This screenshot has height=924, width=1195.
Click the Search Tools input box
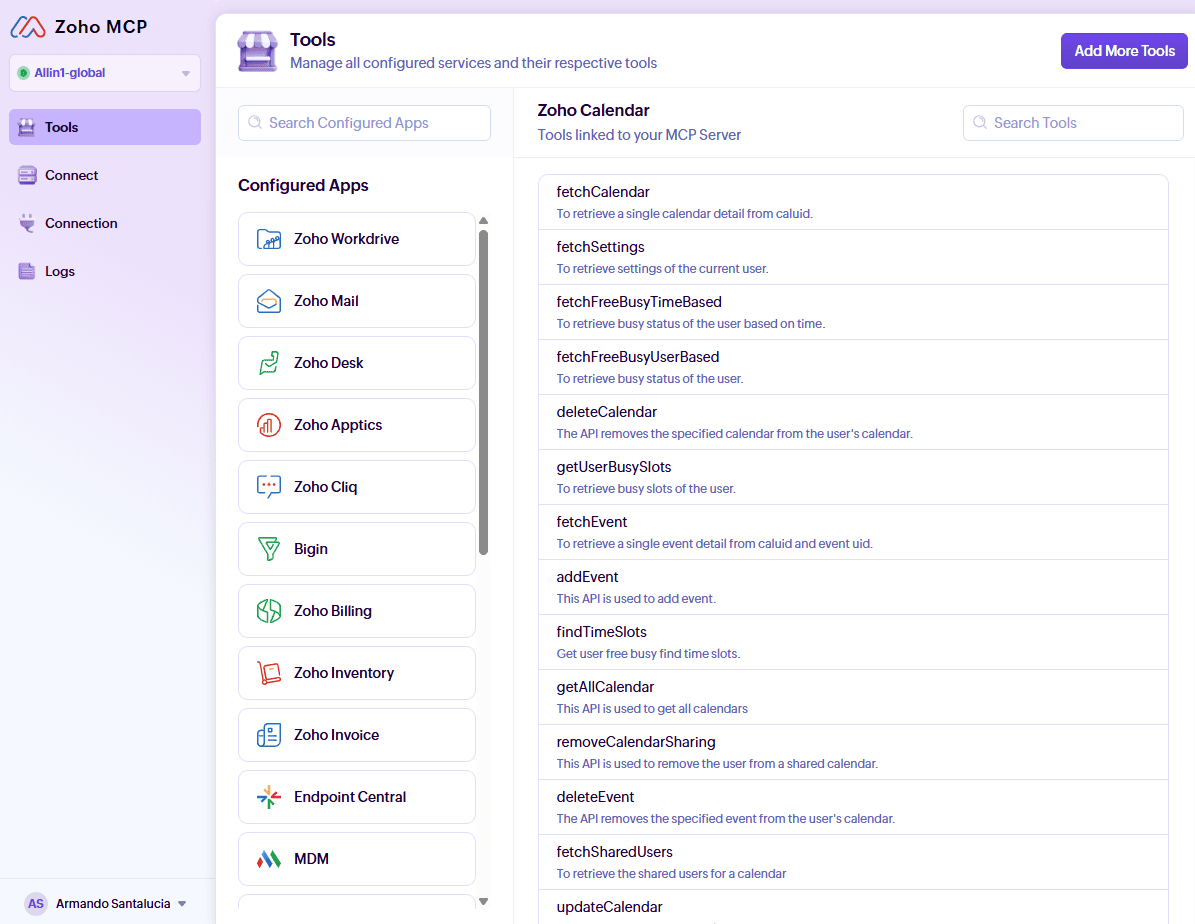click(x=1073, y=123)
